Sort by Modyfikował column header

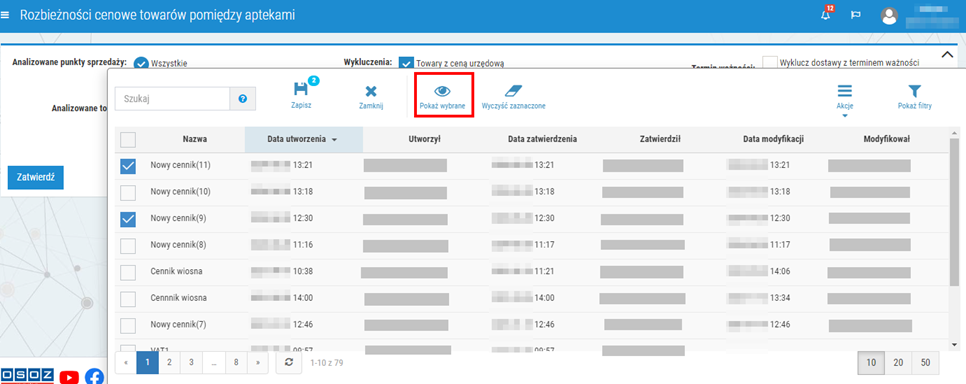(887, 139)
